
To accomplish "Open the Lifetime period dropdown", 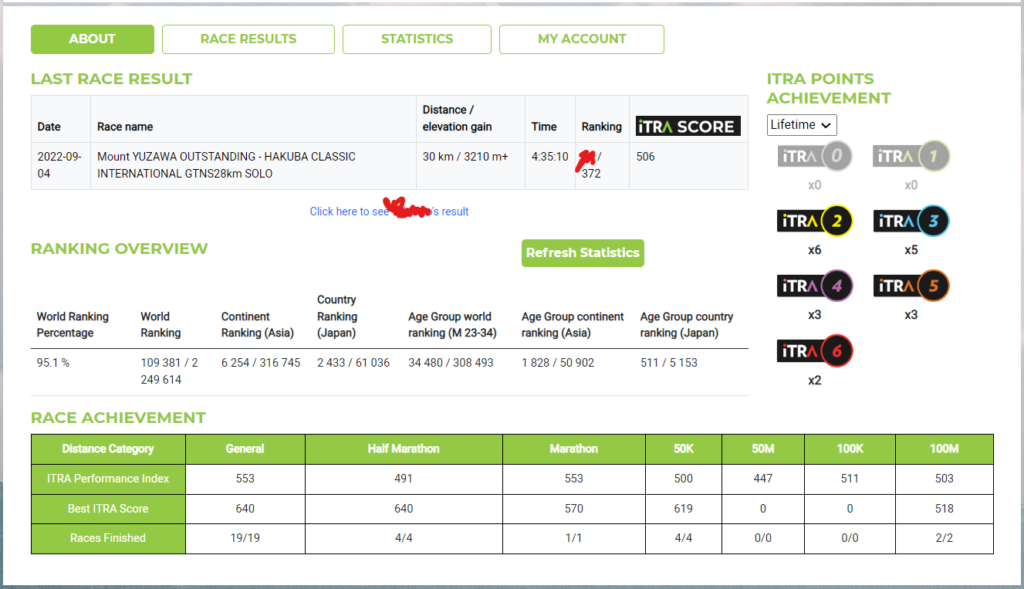I will click(x=801, y=125).
